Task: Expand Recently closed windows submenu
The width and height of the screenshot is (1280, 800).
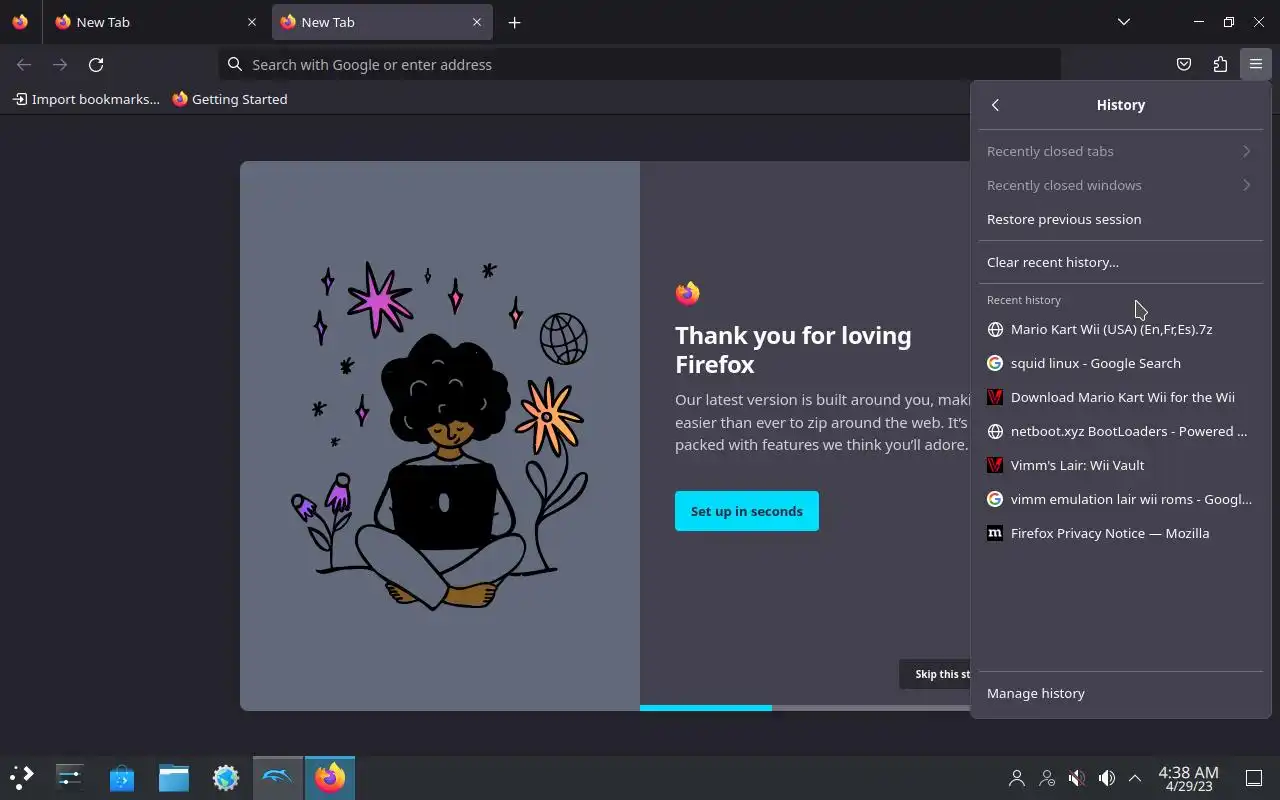Action: pos(1120,185)
